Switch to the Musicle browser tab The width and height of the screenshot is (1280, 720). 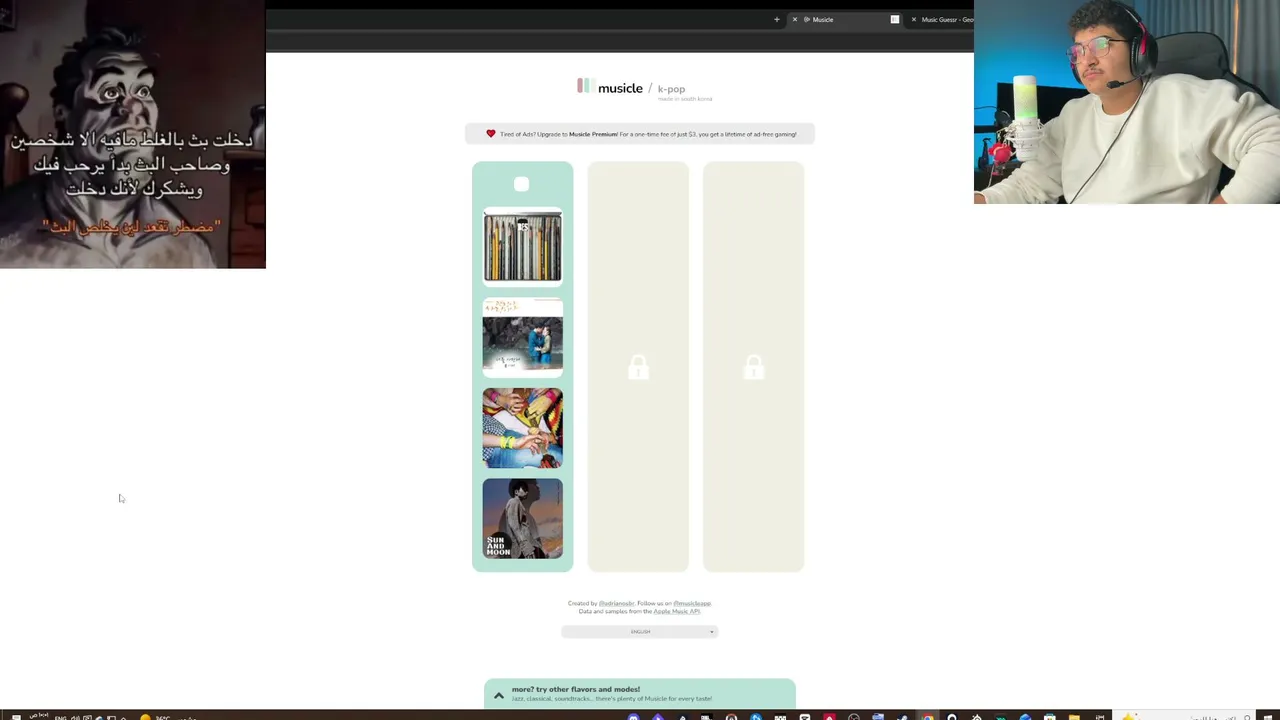[x=847, y=19]
